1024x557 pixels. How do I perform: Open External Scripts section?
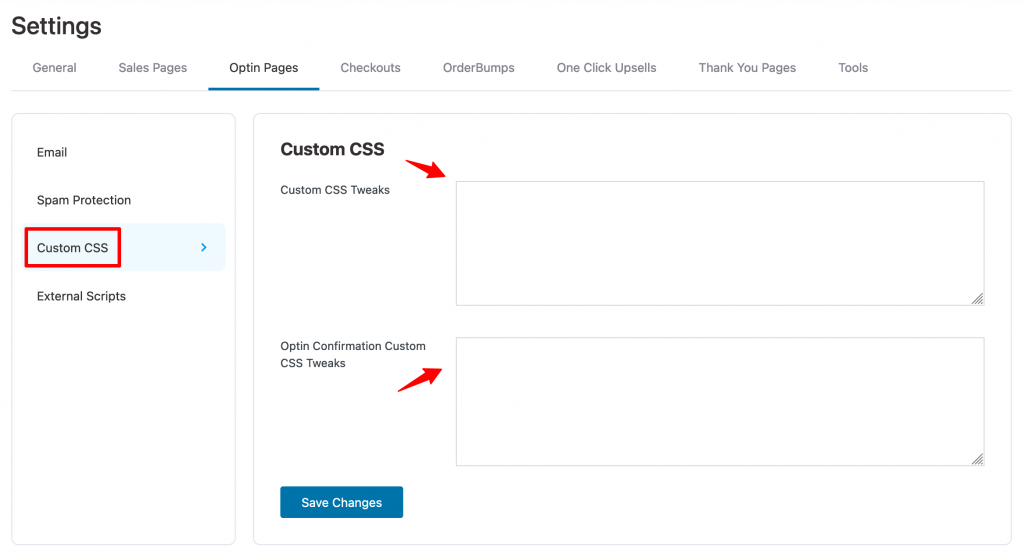pyautogui.click(x=81, y=296)
